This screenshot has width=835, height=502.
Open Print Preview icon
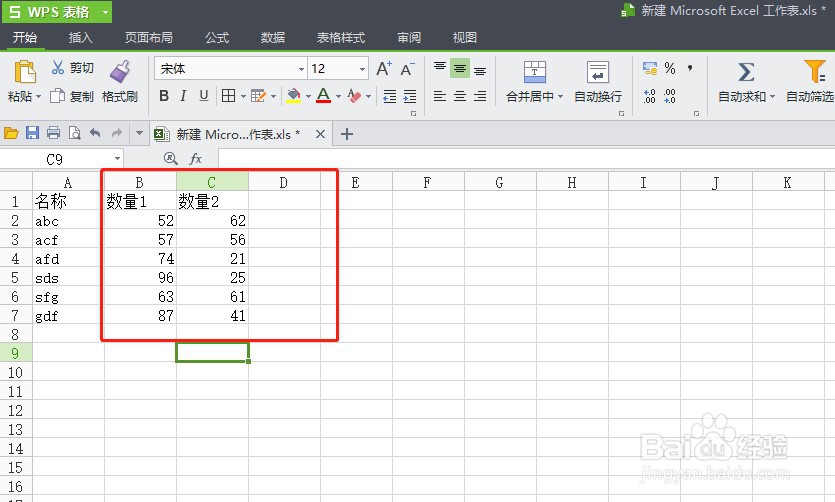pos(75,133)
